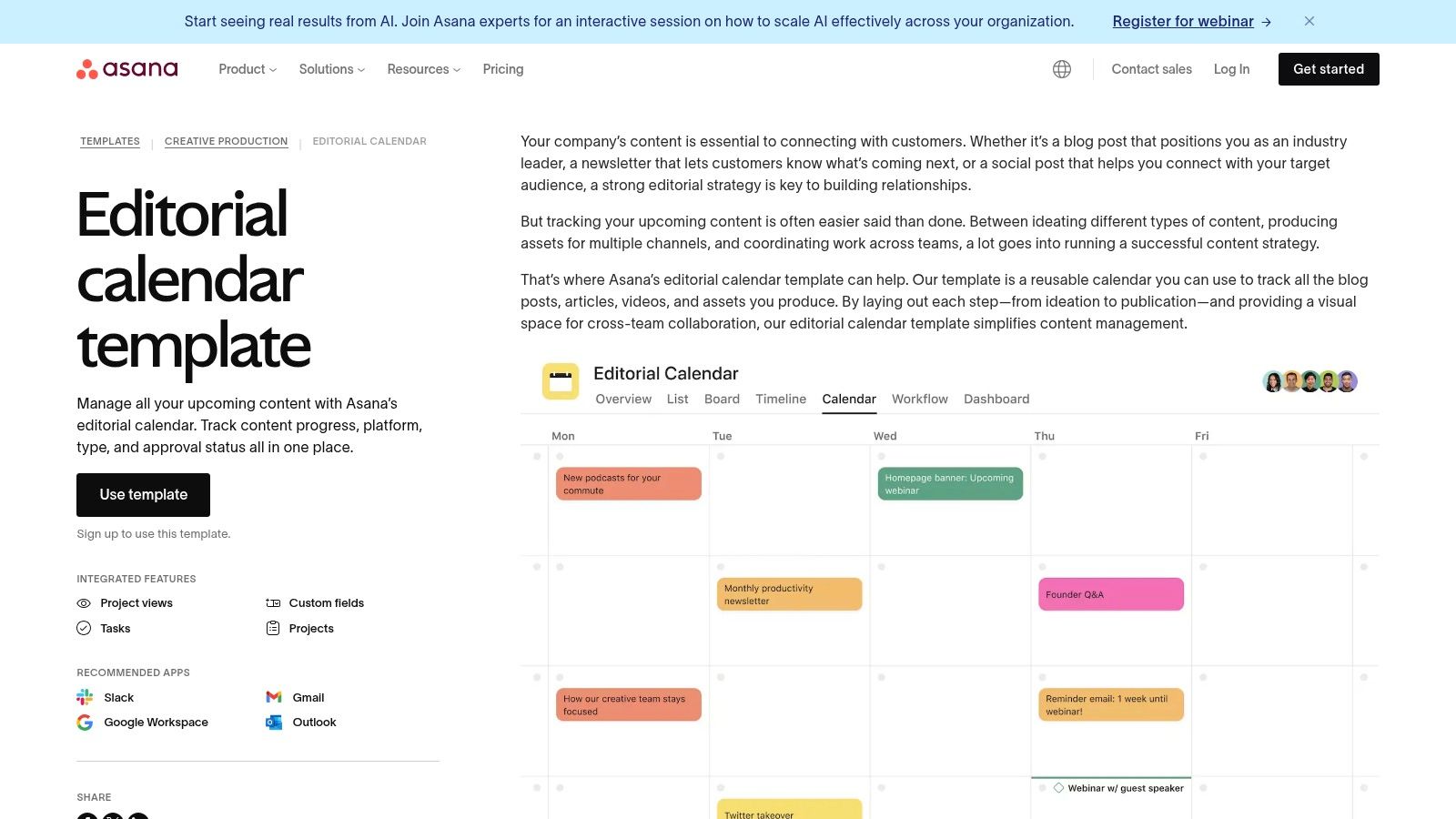Click Contact sales link

coord(1151,69)
